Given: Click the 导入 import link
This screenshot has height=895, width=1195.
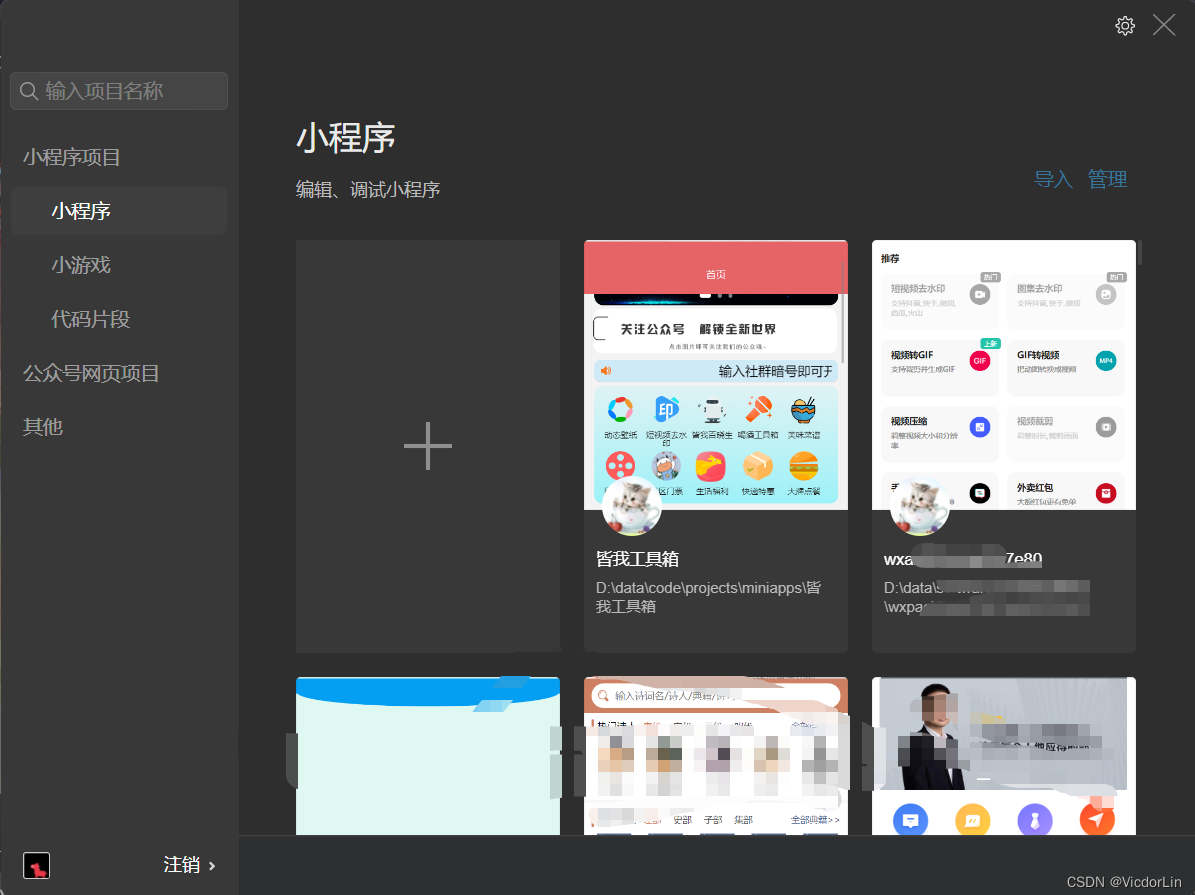Looking at the screenshot, I should pos(1053,179).
